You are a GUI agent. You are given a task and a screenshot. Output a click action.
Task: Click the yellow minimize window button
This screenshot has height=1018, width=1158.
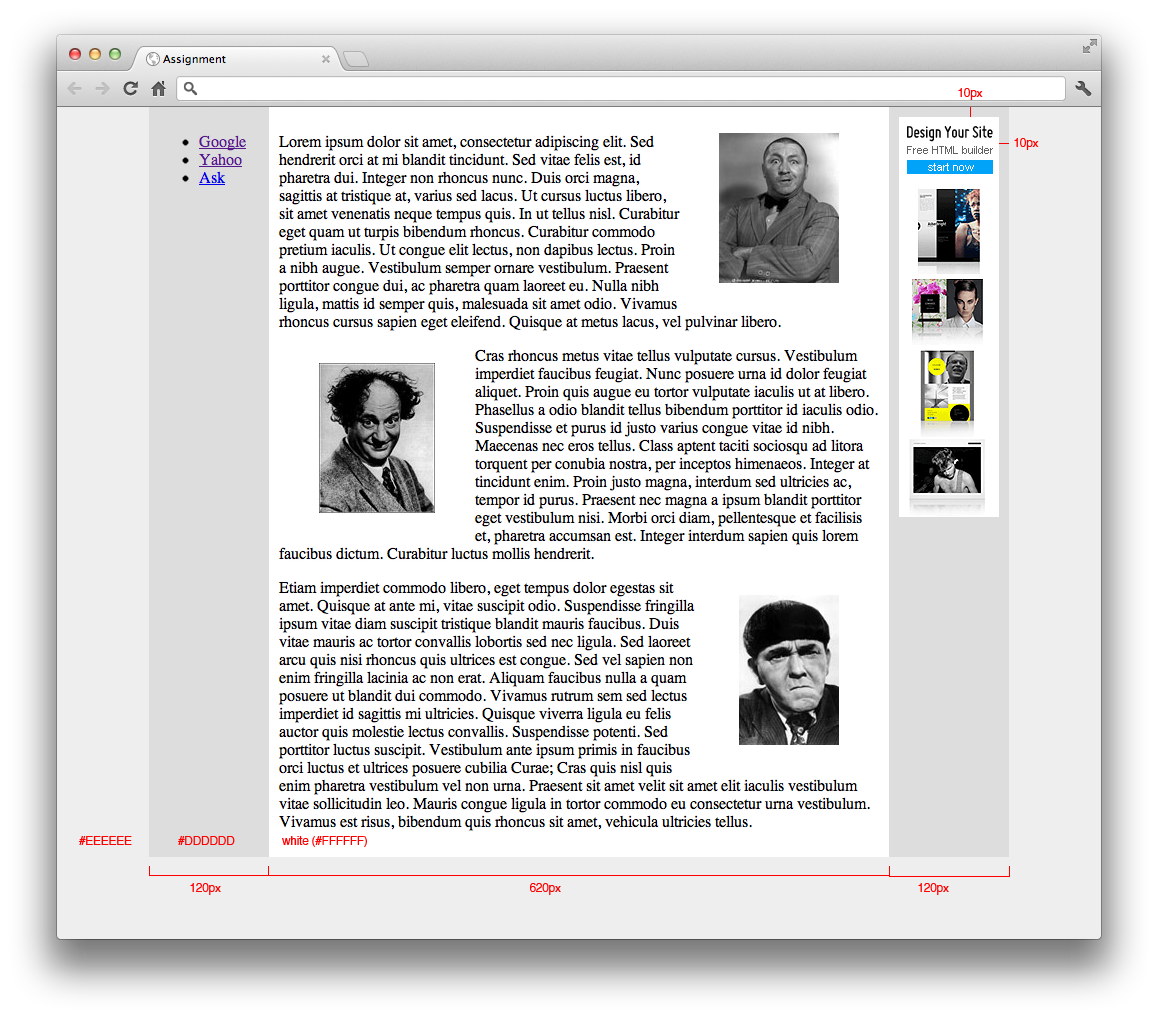[x=95, y=54]
